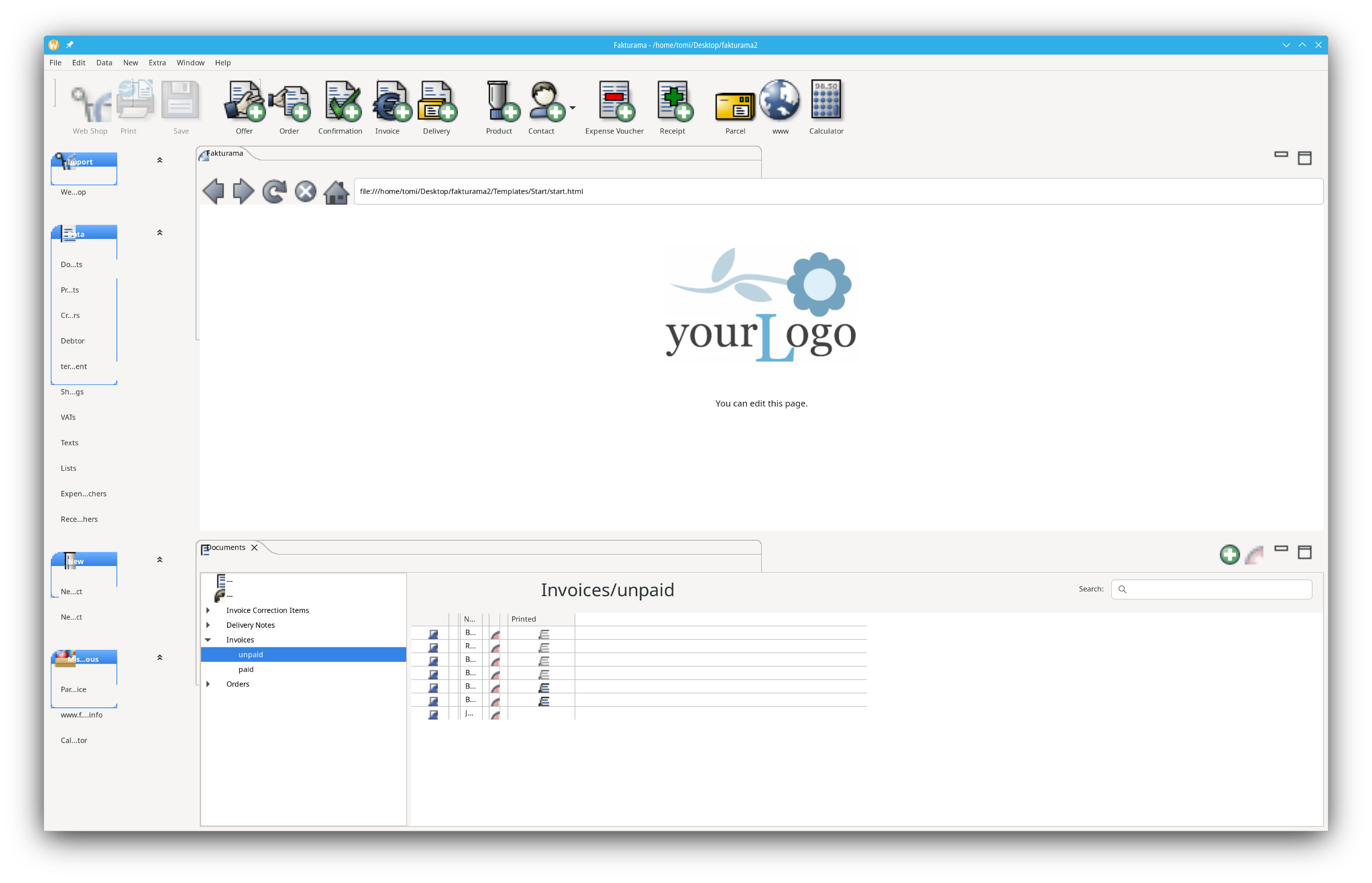
Task: Open VATs in the sidebar
Action: [x=68, y=418]
